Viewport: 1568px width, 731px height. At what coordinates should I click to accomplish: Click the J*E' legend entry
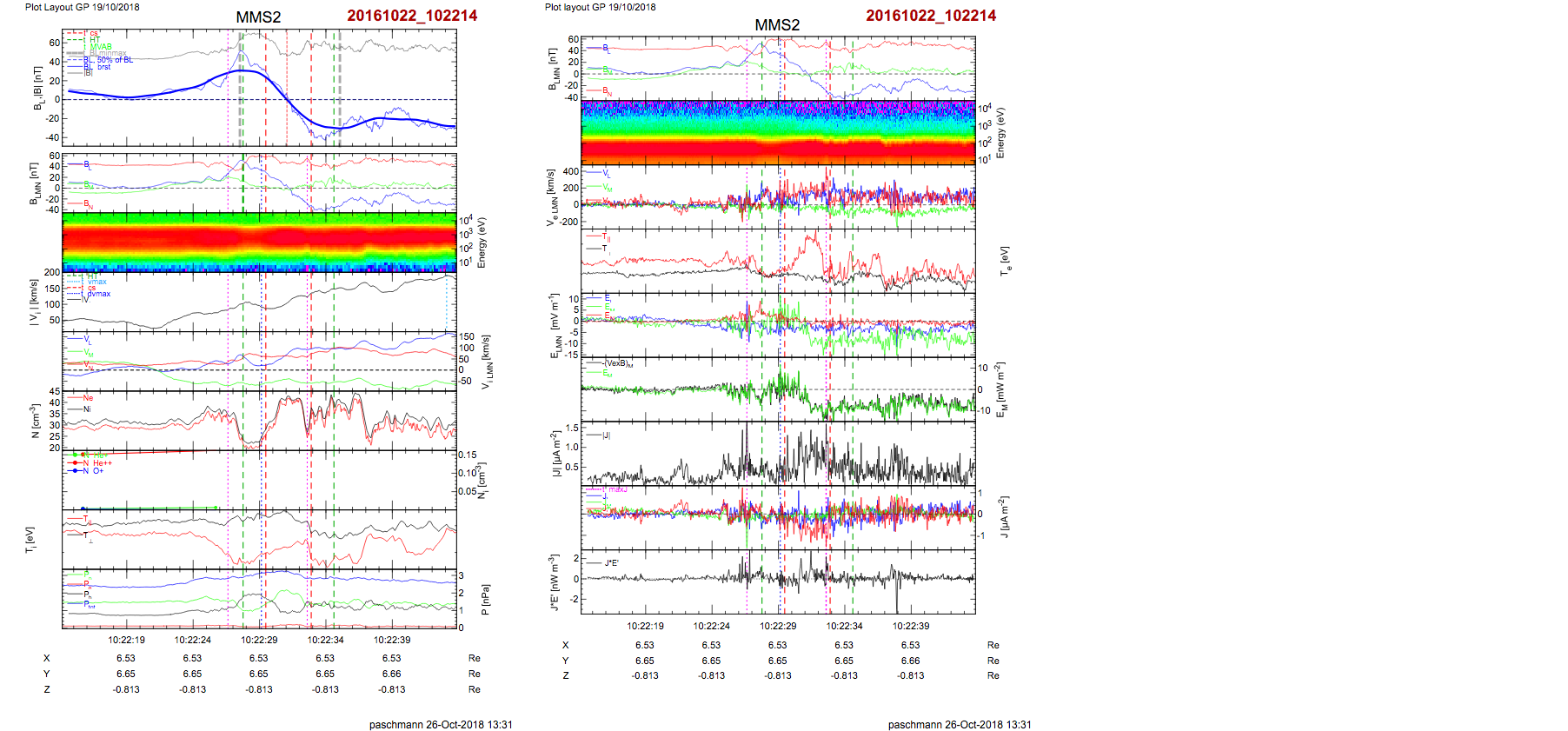611,563
